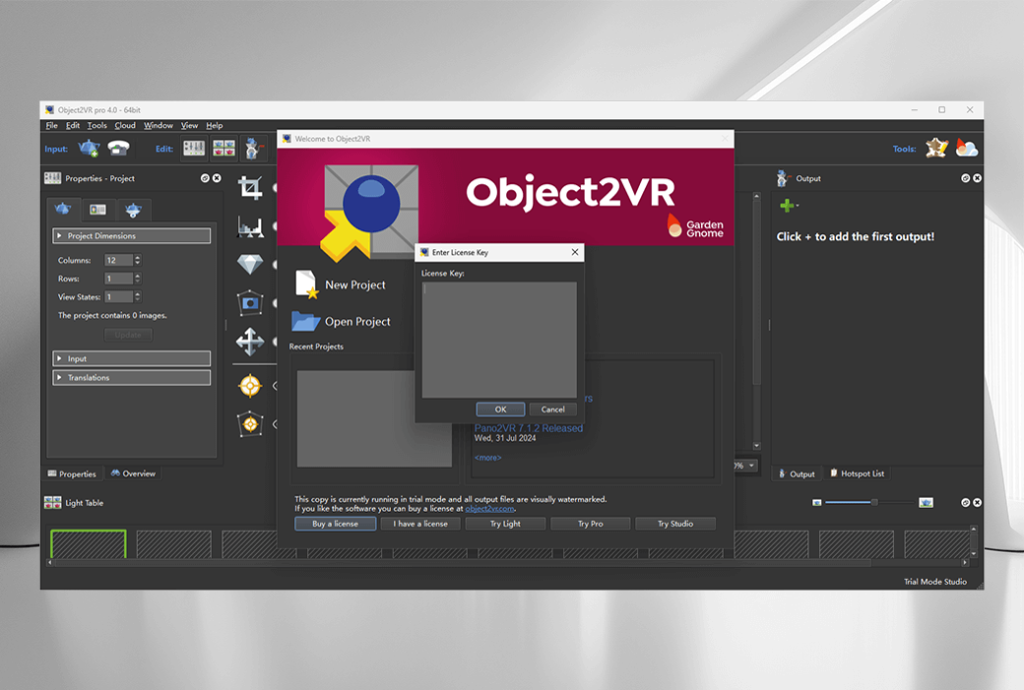Open the Pano2VR 7.1.2 Released link
Screen dimensions: 1024x690
(x=528, y=428)
